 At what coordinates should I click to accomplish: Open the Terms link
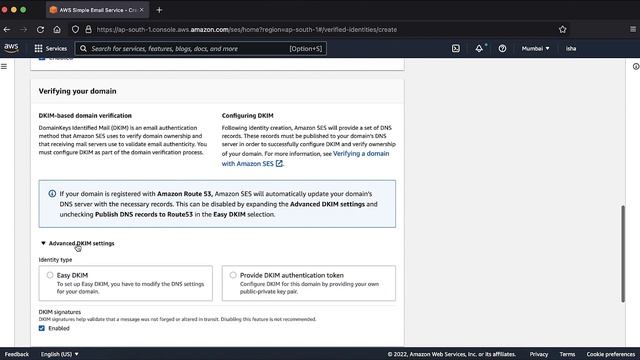567,354
